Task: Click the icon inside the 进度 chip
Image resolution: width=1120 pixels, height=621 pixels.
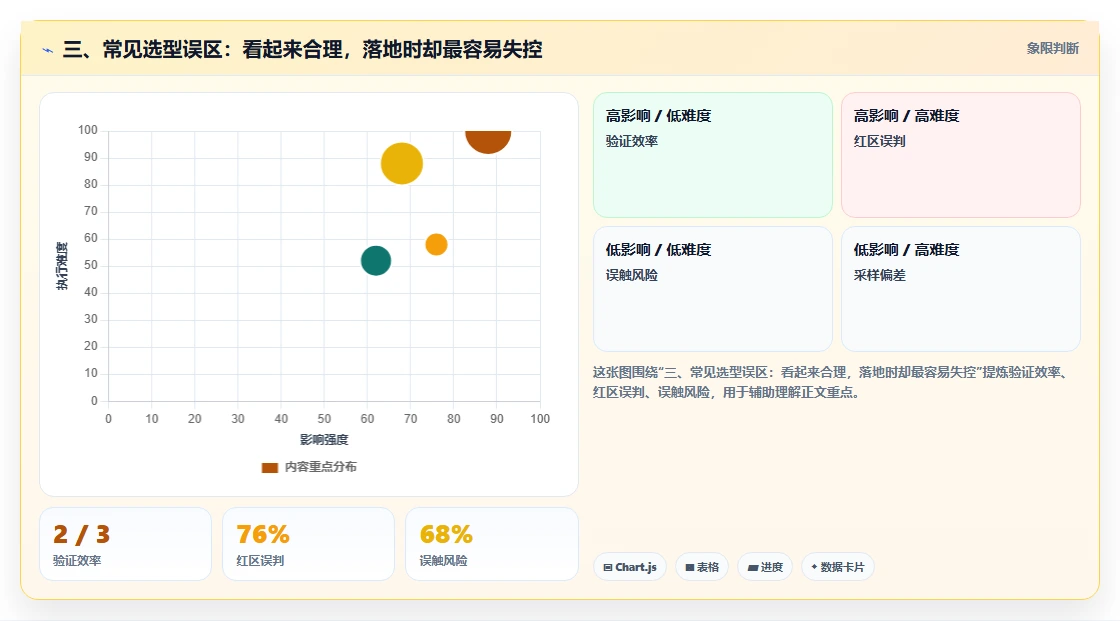Action: [753, 567]
